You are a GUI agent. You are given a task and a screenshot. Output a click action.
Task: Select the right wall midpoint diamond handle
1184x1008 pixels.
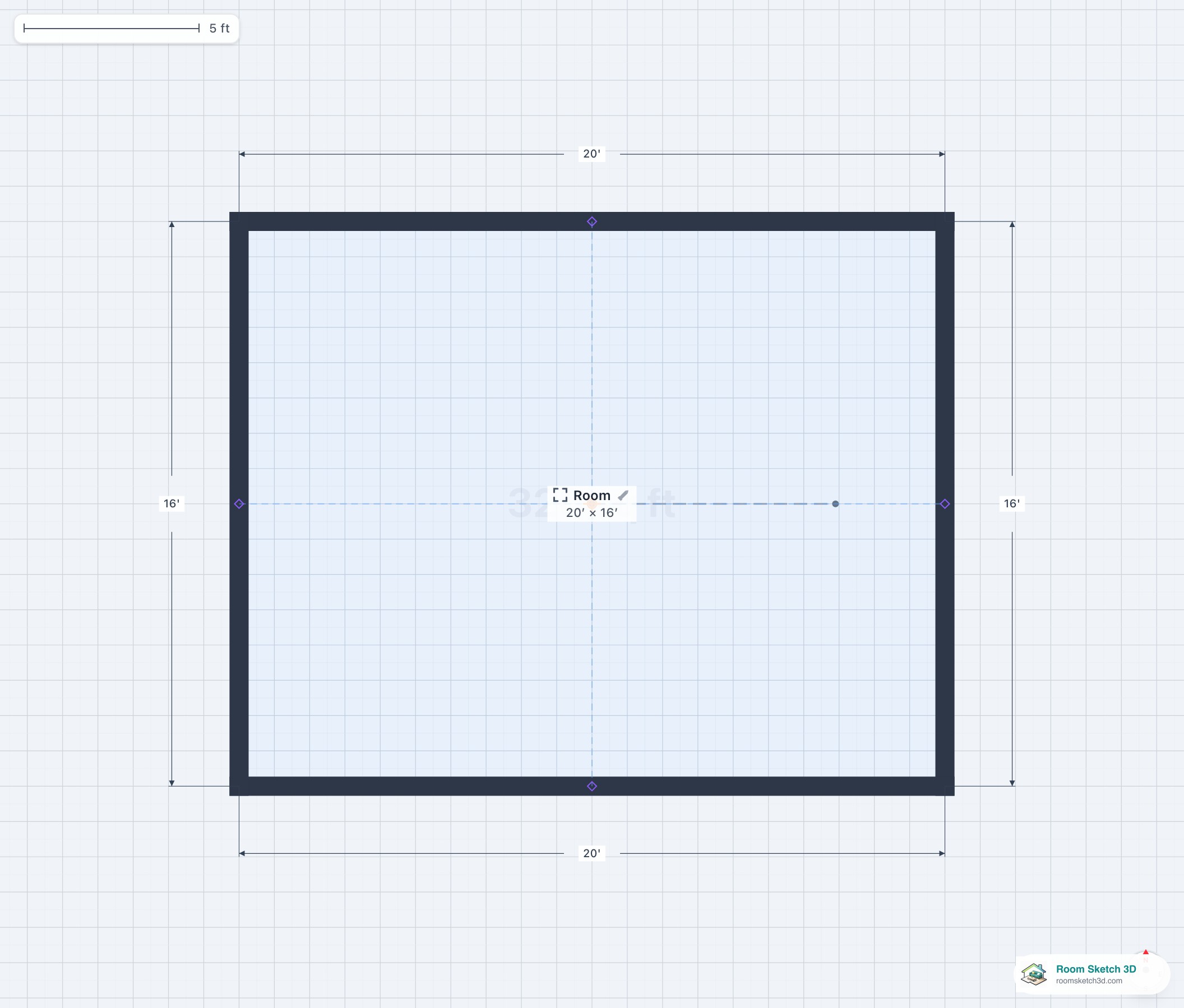click(x=945, y=504)
